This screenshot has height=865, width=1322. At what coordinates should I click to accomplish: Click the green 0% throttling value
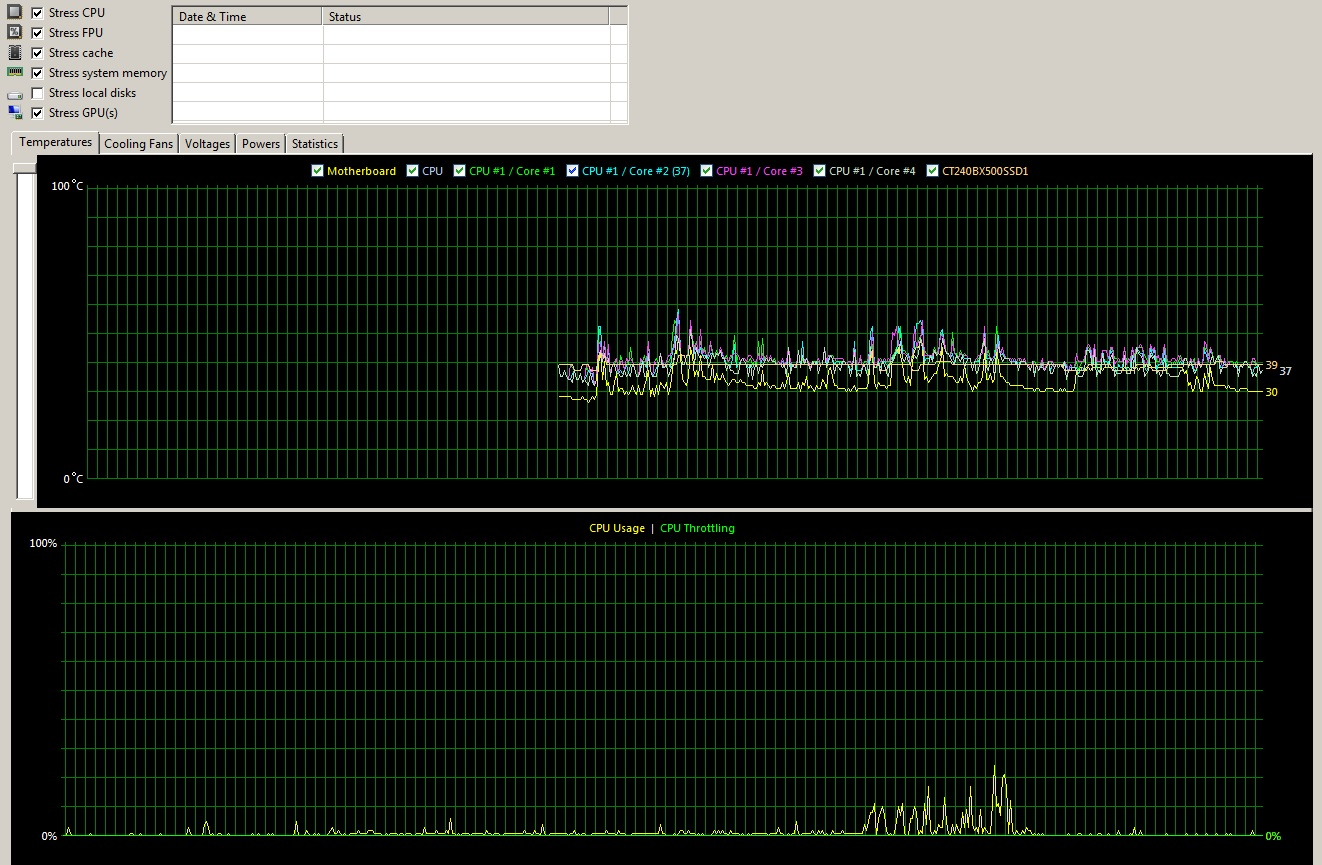click(1273, 836)
